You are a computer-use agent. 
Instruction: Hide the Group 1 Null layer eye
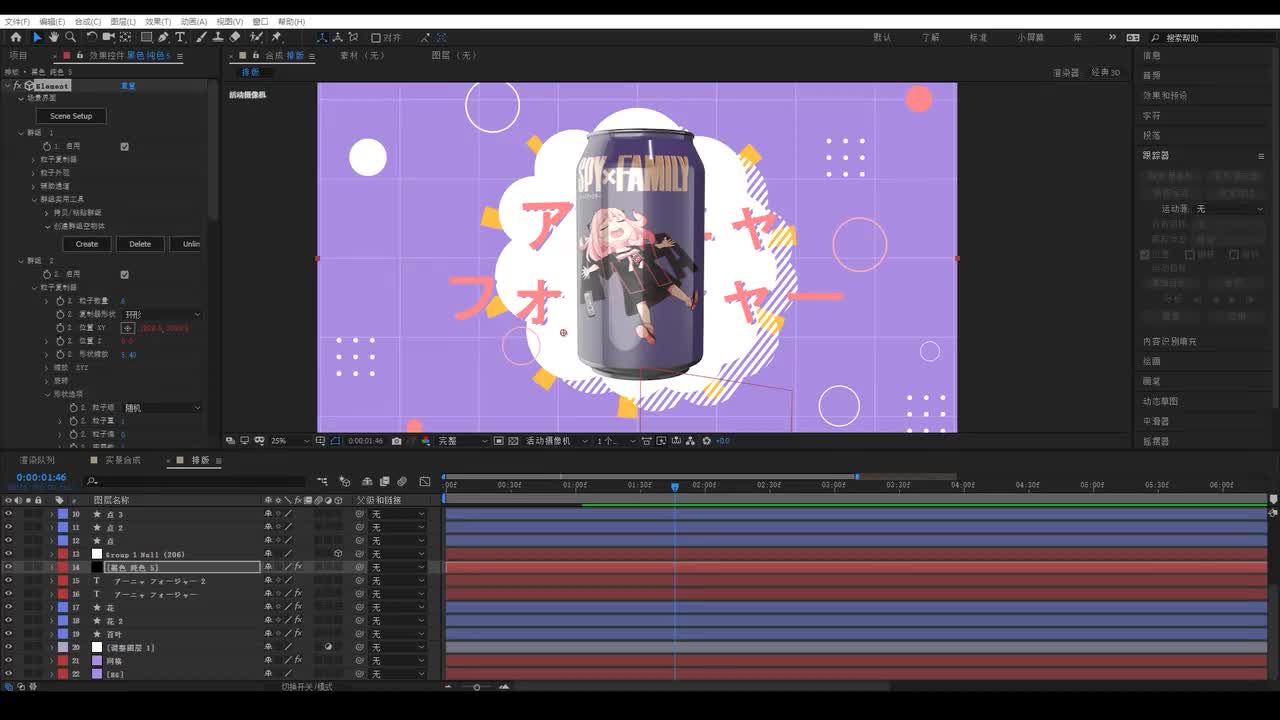8,554
